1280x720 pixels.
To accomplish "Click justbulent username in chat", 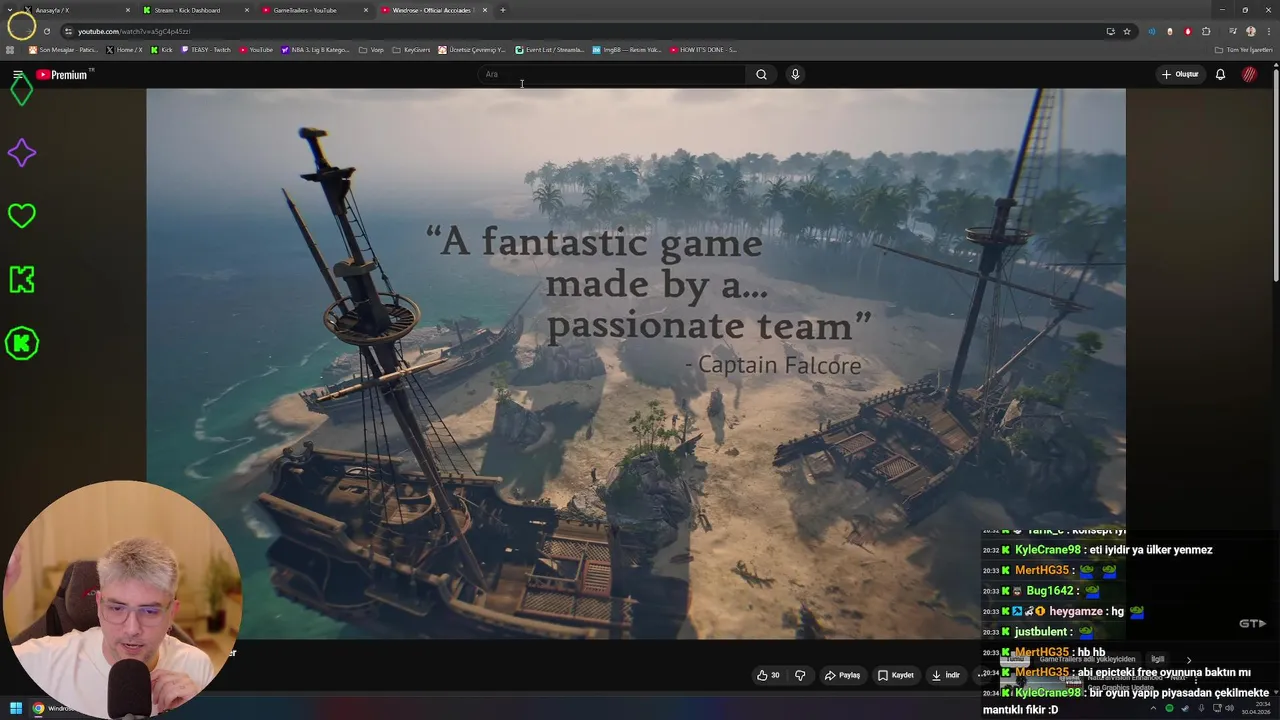I will [x=1043, y=632].
